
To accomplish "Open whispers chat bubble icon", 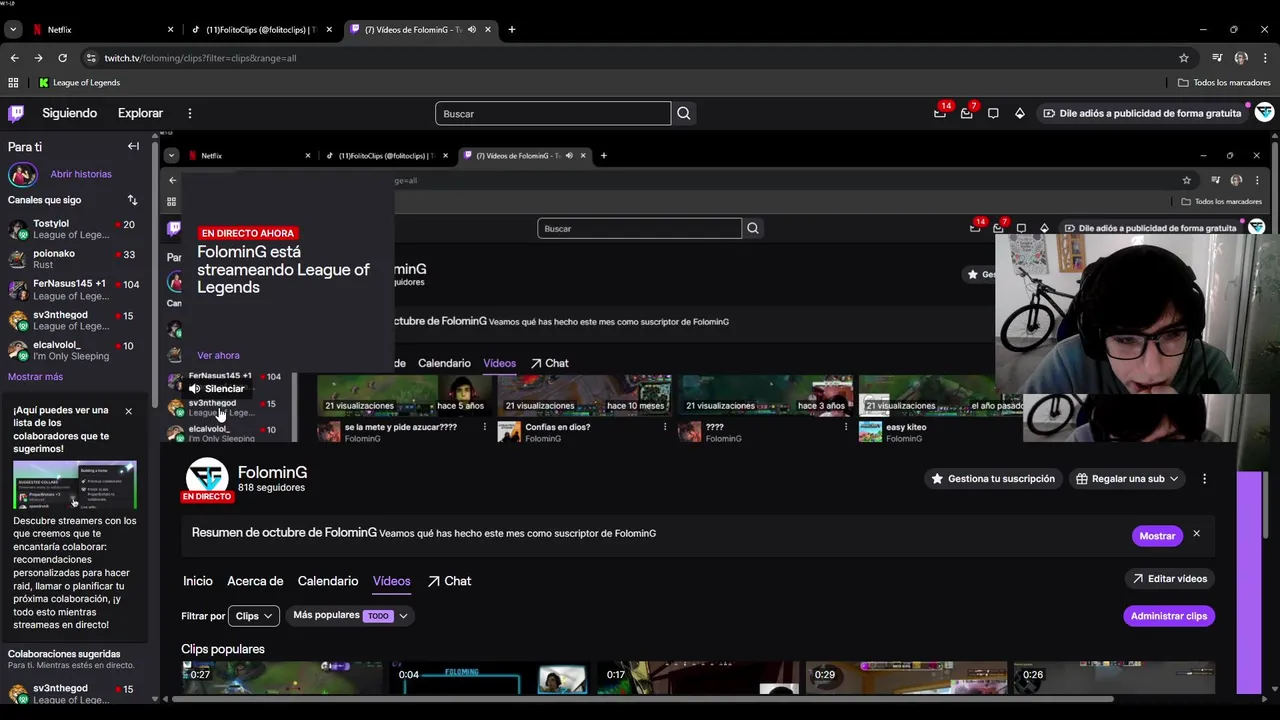I will tap(993, 113).
